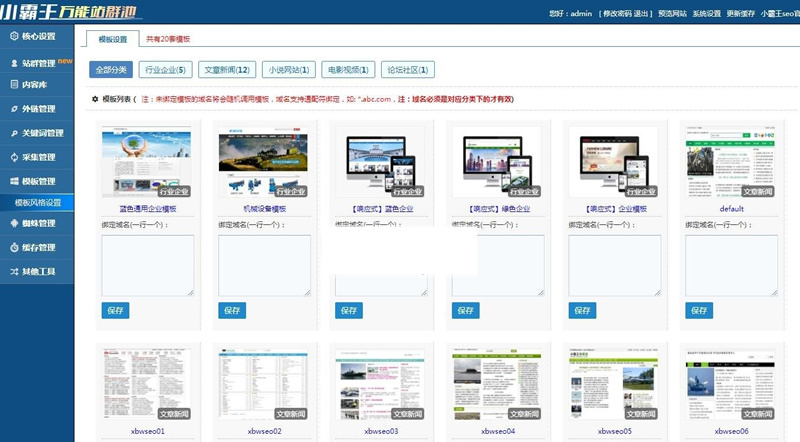Switch to the 模板设置 tab

pyautogui.click(x=113, y=39)
